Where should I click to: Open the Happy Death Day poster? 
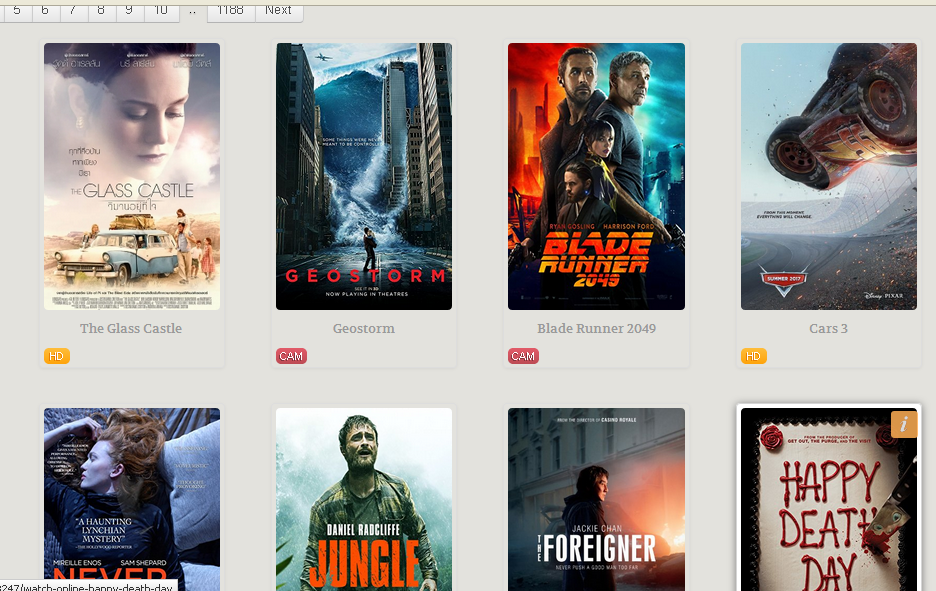(x=829, y=500)
